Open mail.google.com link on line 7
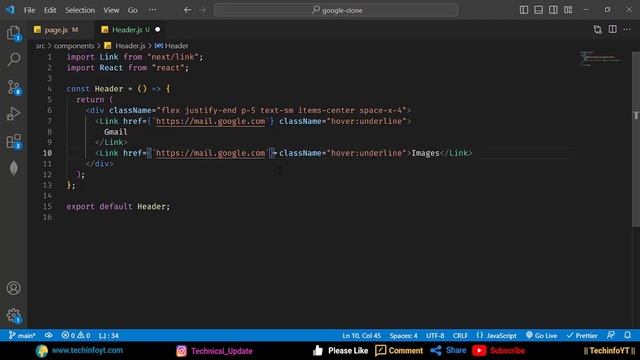 tap(211, 121)
